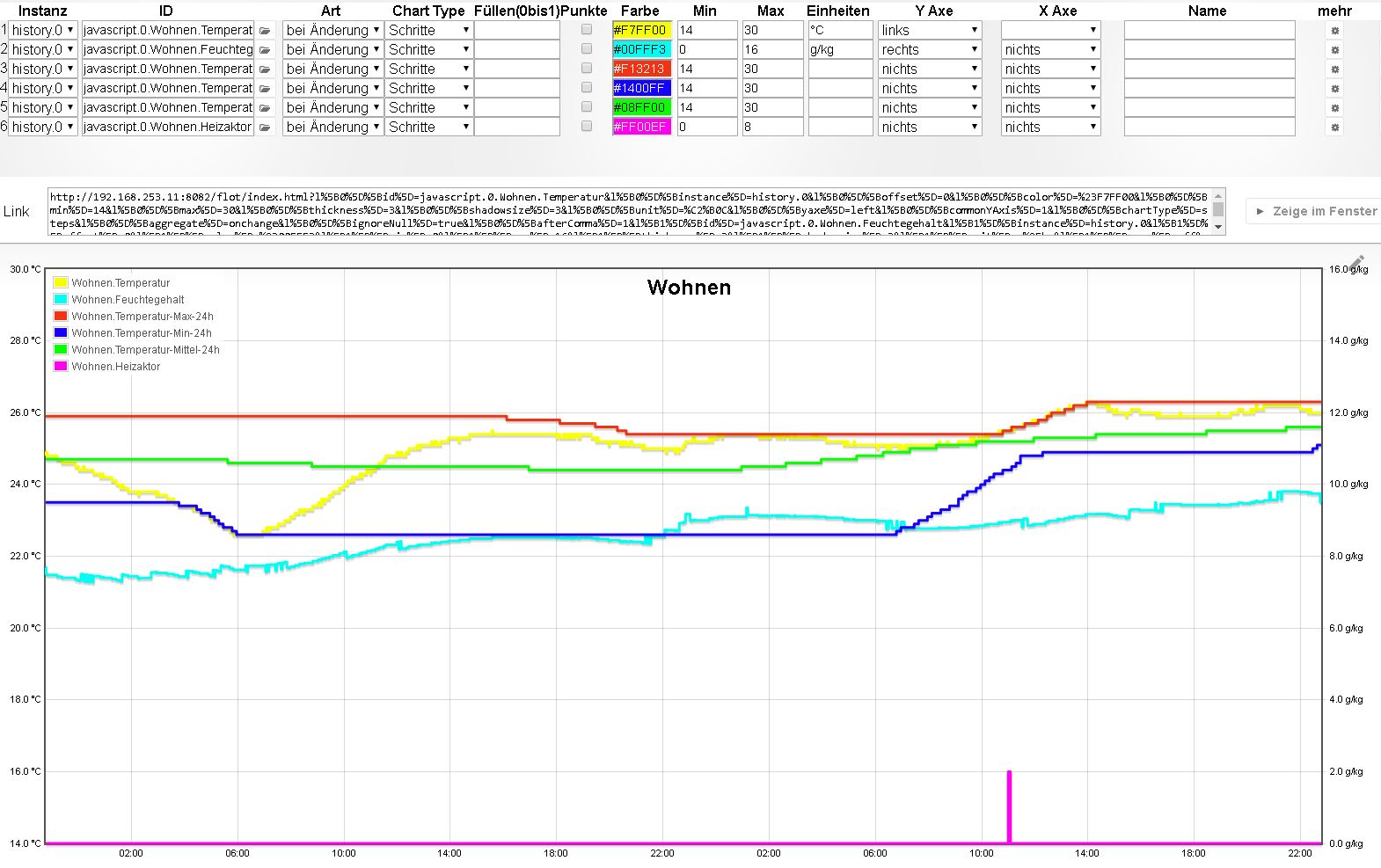The height and width of the screenshot is (868, 1381).
Task: Open the Art 'bei Änderung' dropdown in row 2
Action: tap(332, 49)
